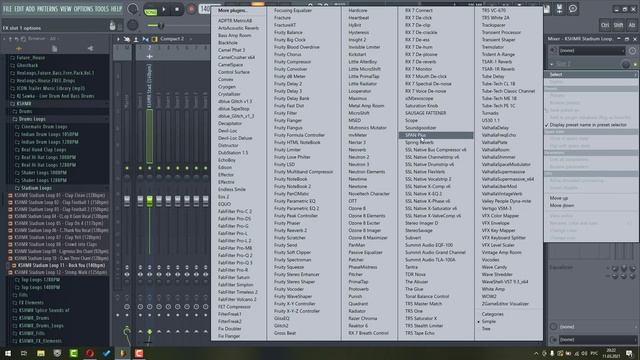The height and width of the screenshot is (360, 640).
Task: Open the FILE menu
Action: coord(7,9)
